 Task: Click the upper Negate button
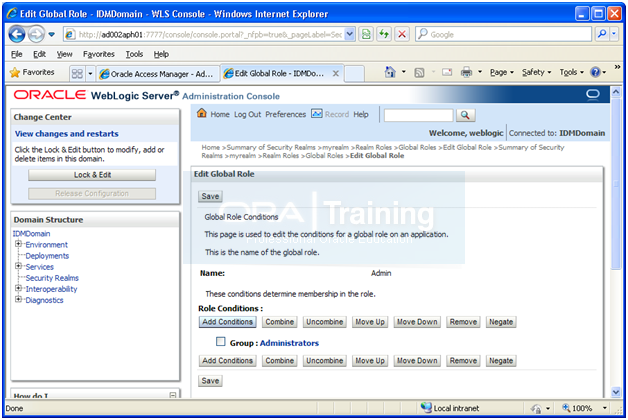pyautogui.click(x=501, y=322)
